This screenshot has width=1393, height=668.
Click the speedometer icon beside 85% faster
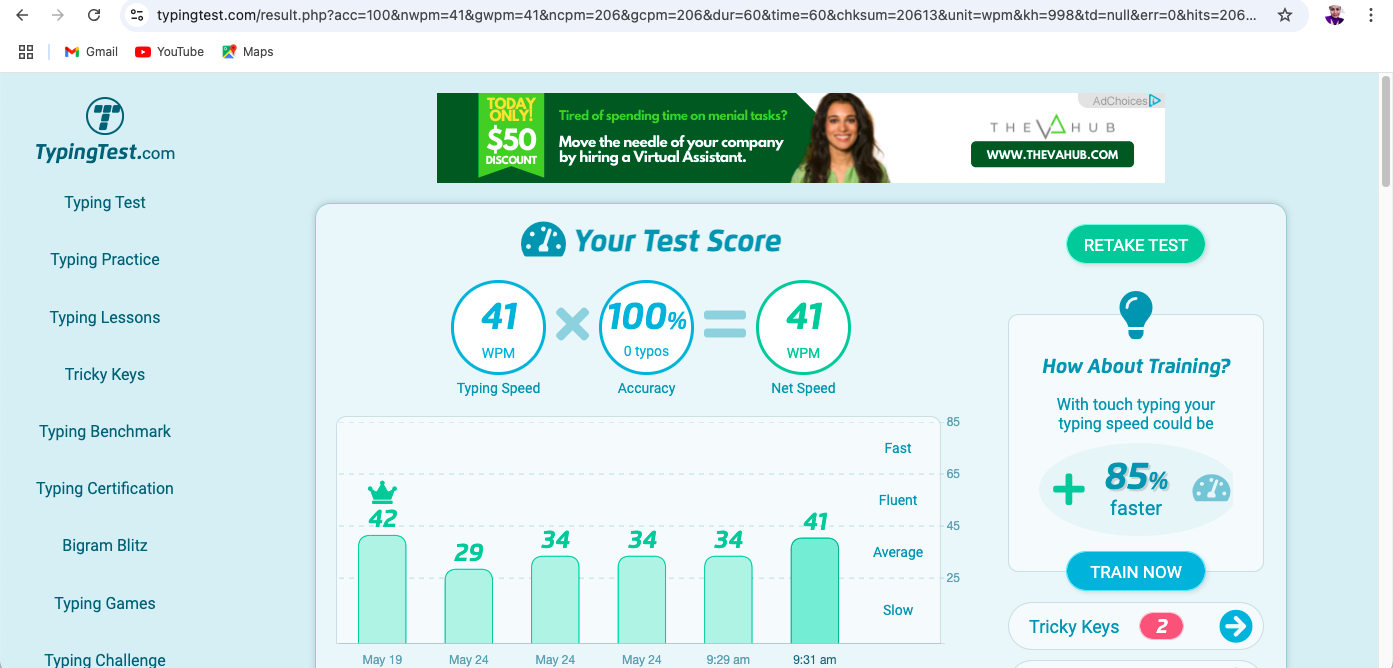click(1211, 489)
